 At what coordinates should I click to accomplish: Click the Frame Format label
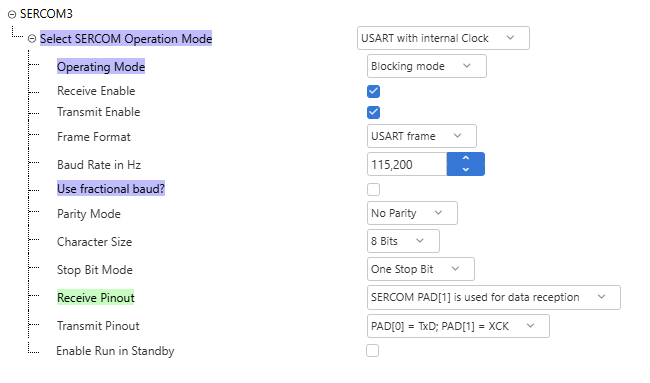tap(94, 137)
